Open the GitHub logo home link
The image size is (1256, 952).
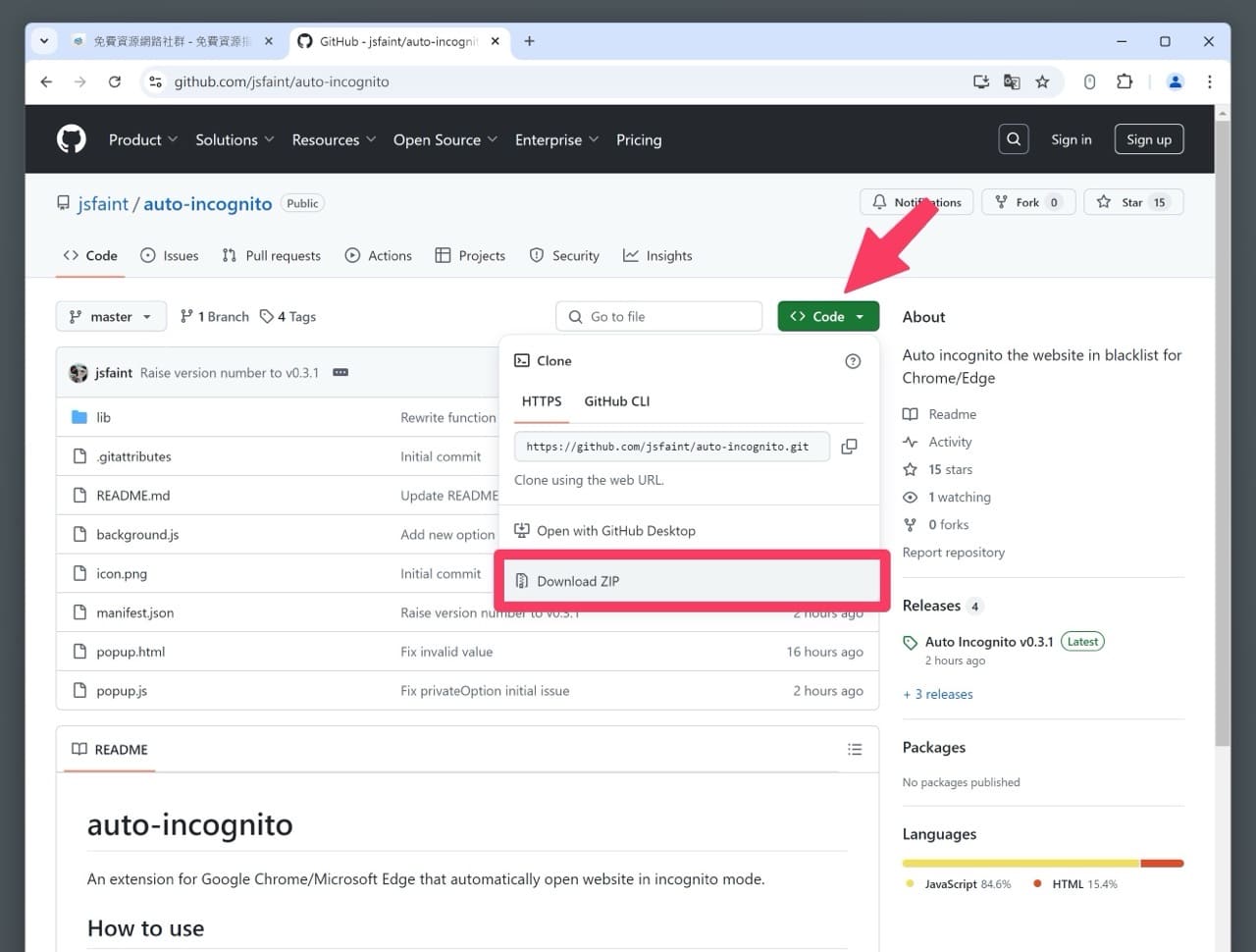[72, 139]
